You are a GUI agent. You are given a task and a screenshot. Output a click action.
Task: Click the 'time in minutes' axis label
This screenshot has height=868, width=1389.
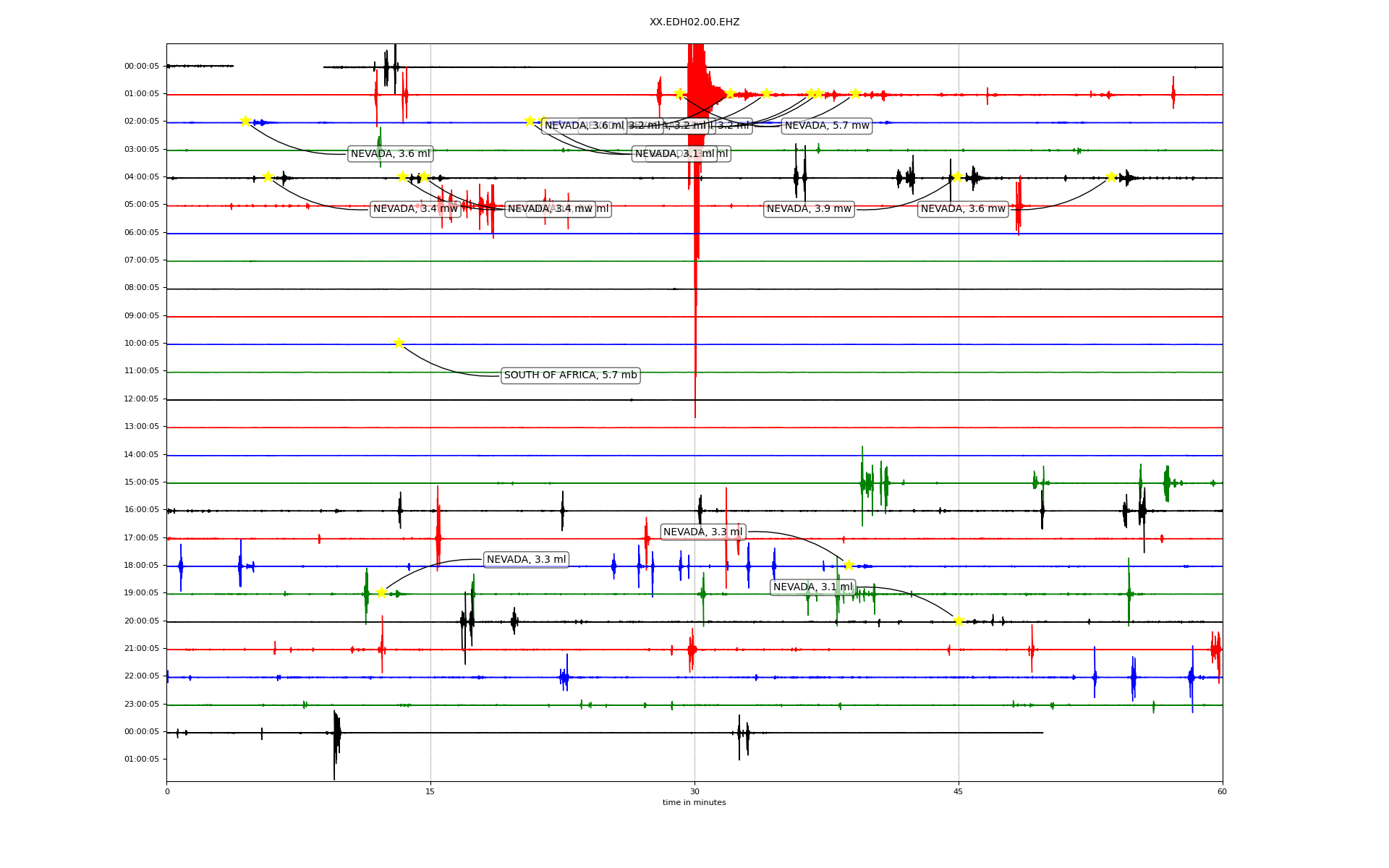[694, 803]
